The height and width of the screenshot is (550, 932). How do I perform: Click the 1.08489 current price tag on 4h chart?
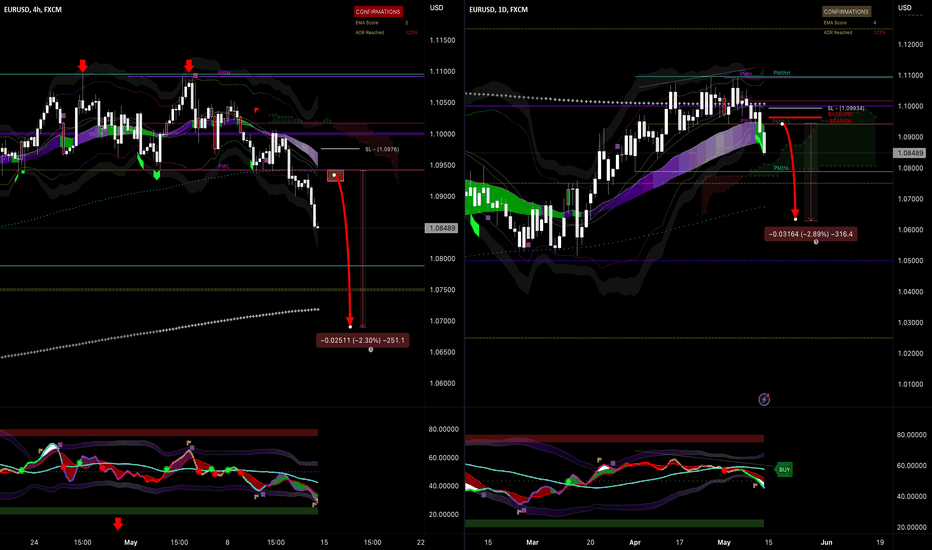[441, 228]
